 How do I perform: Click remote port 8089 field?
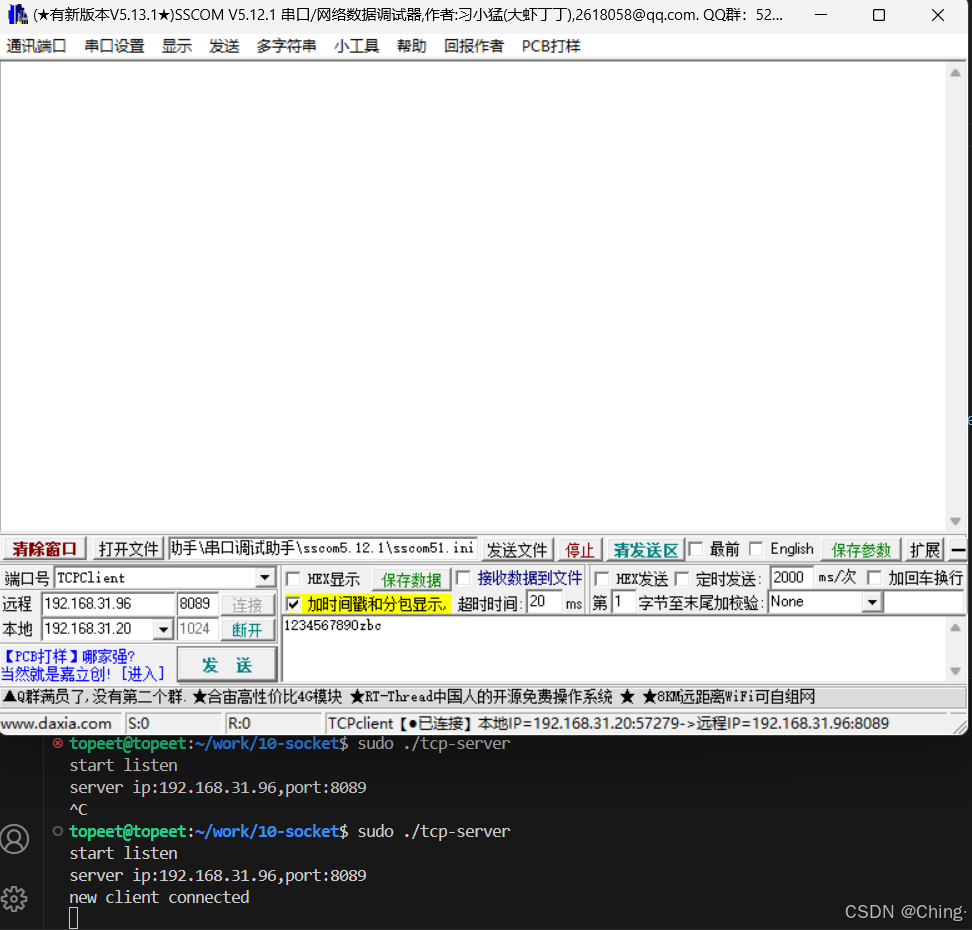pyautogui.click(x=197, y=604)
